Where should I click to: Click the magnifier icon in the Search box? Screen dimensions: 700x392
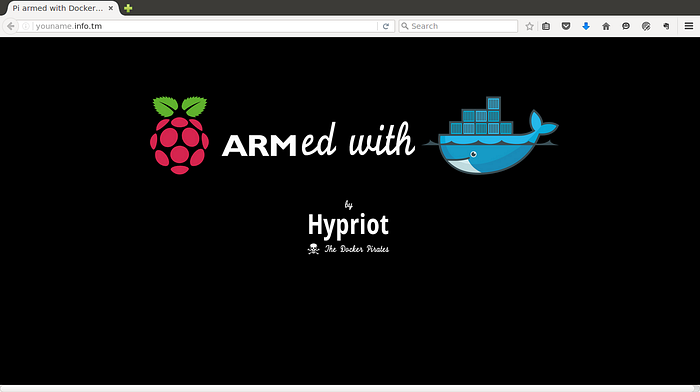404,26
